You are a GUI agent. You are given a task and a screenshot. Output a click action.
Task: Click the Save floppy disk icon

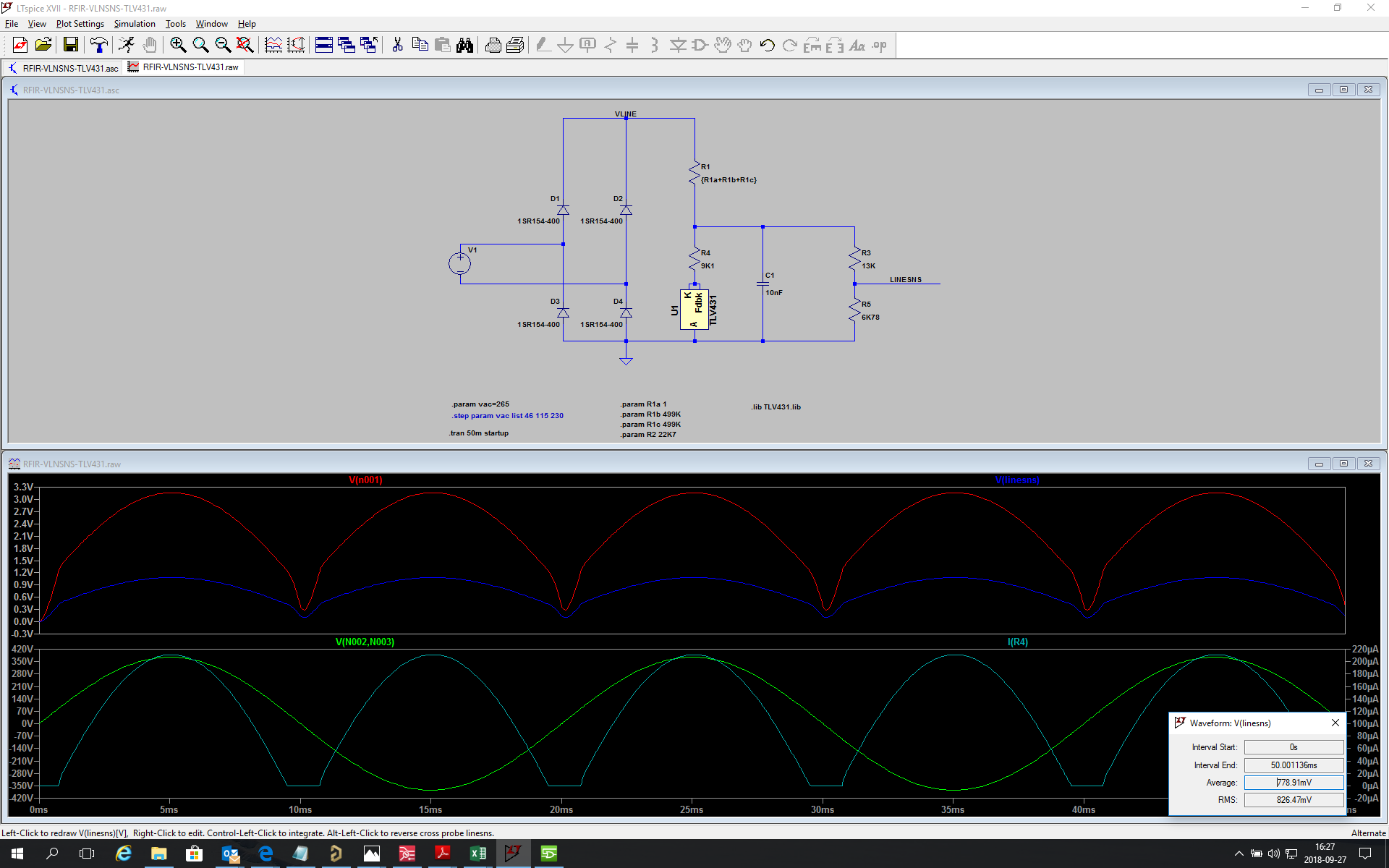70,45
